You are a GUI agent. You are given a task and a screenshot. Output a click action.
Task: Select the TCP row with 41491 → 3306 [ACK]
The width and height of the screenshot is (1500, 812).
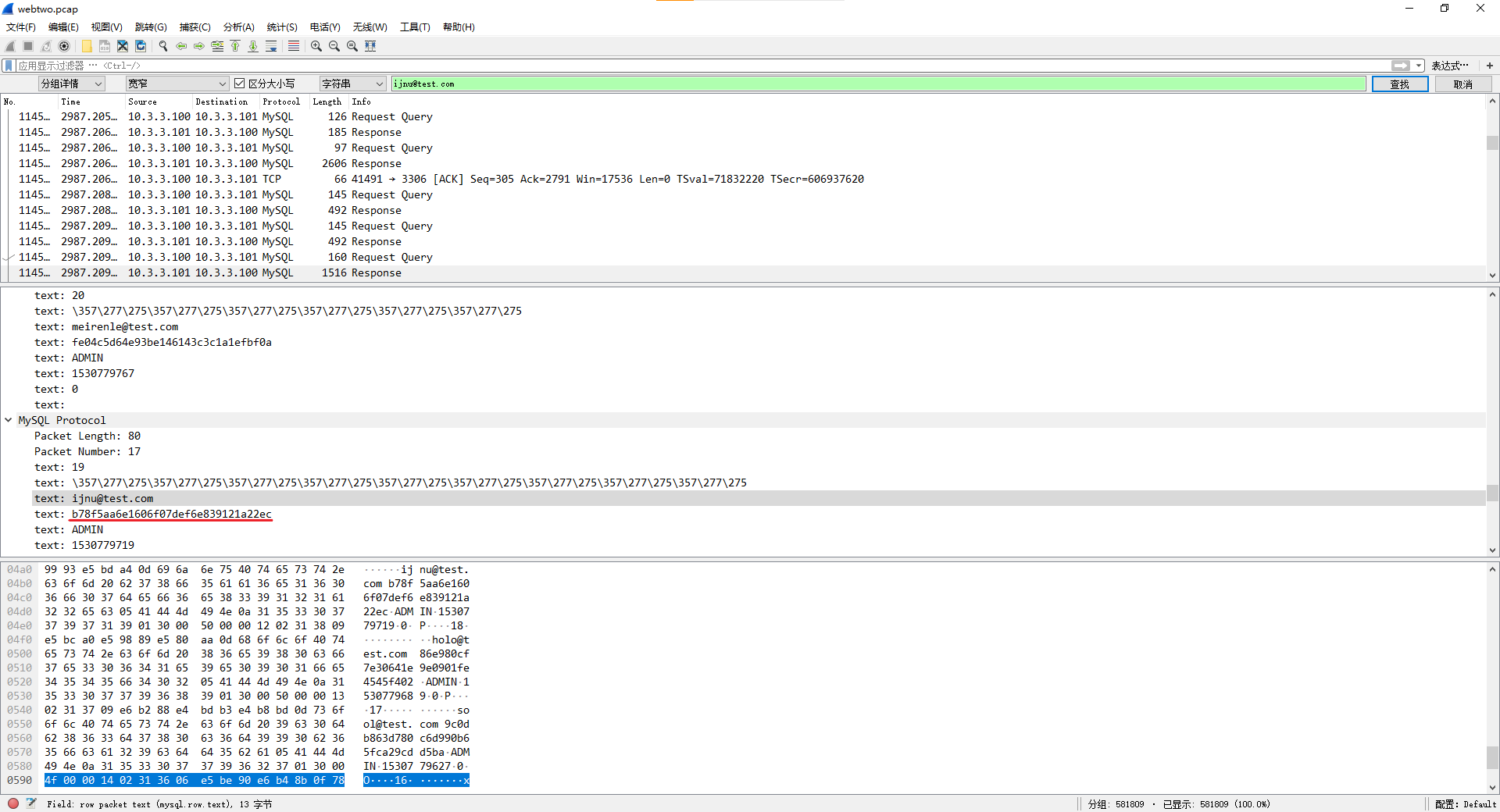(x=742, y=179)
